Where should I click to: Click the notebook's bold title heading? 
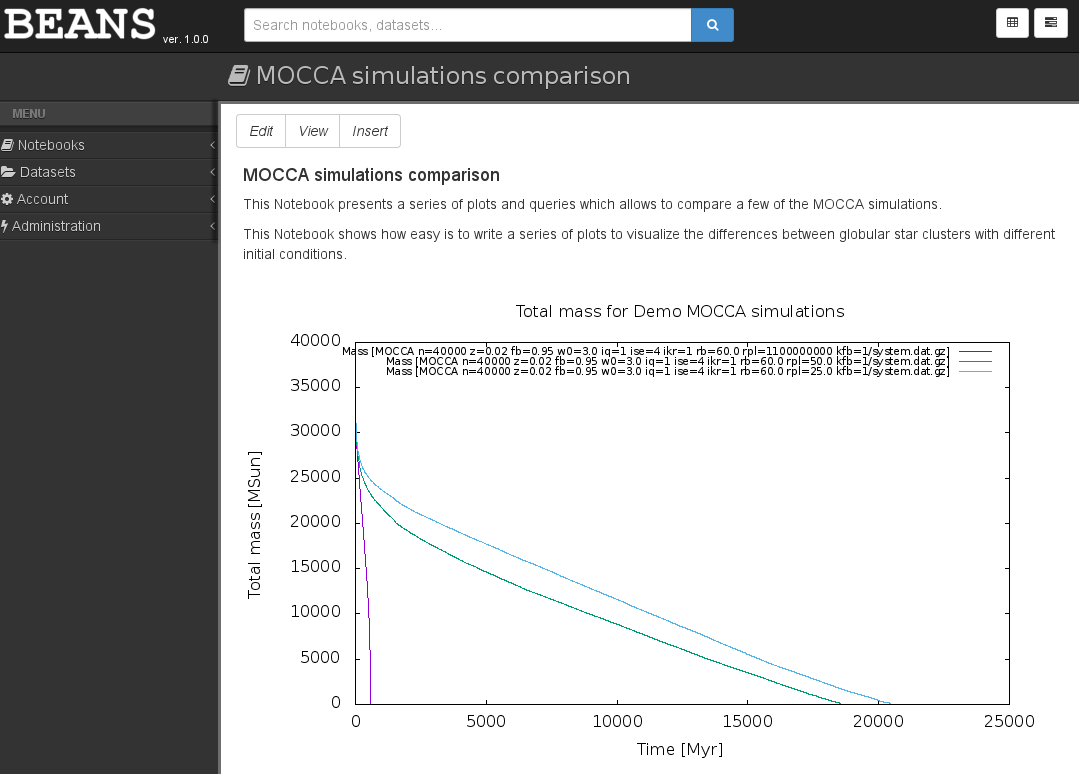point(371,175)
